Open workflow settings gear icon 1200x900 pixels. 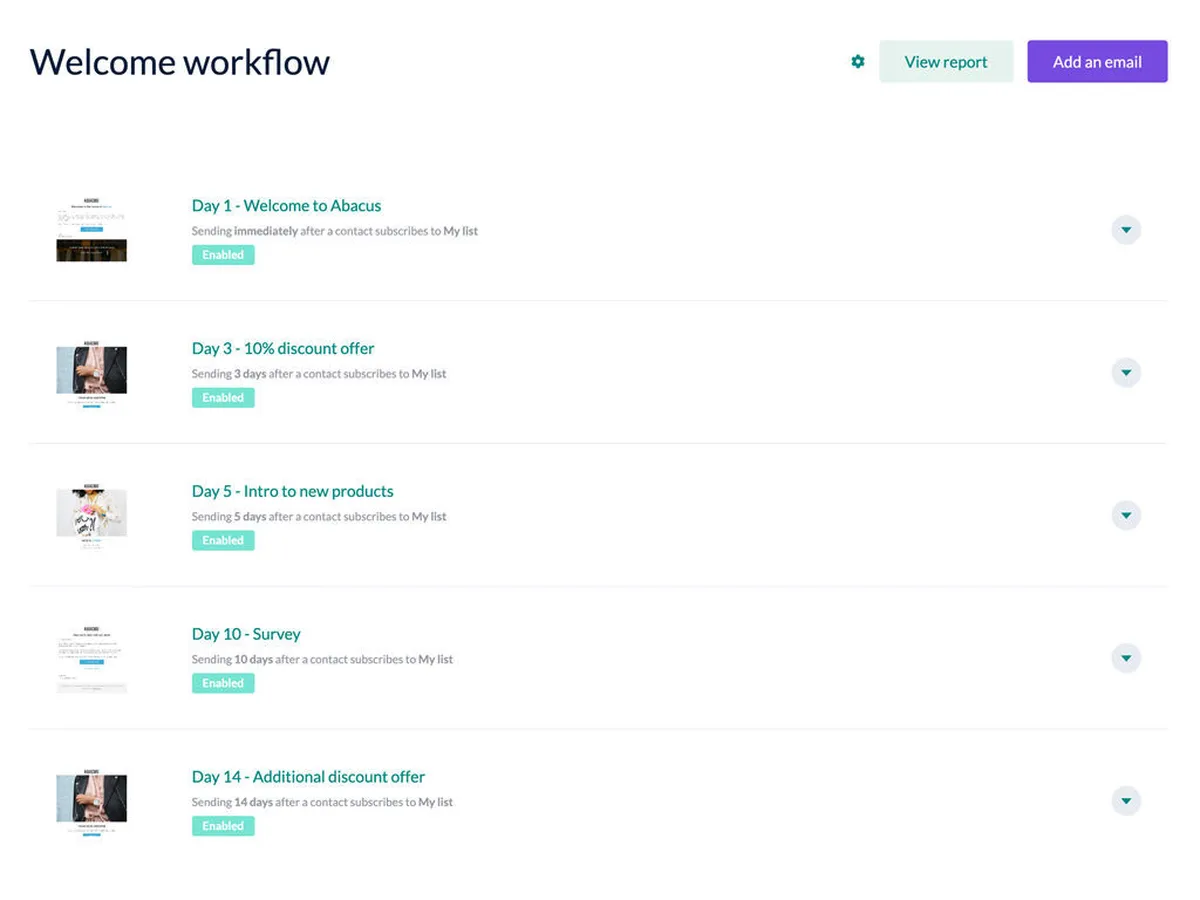coord(857,62)
